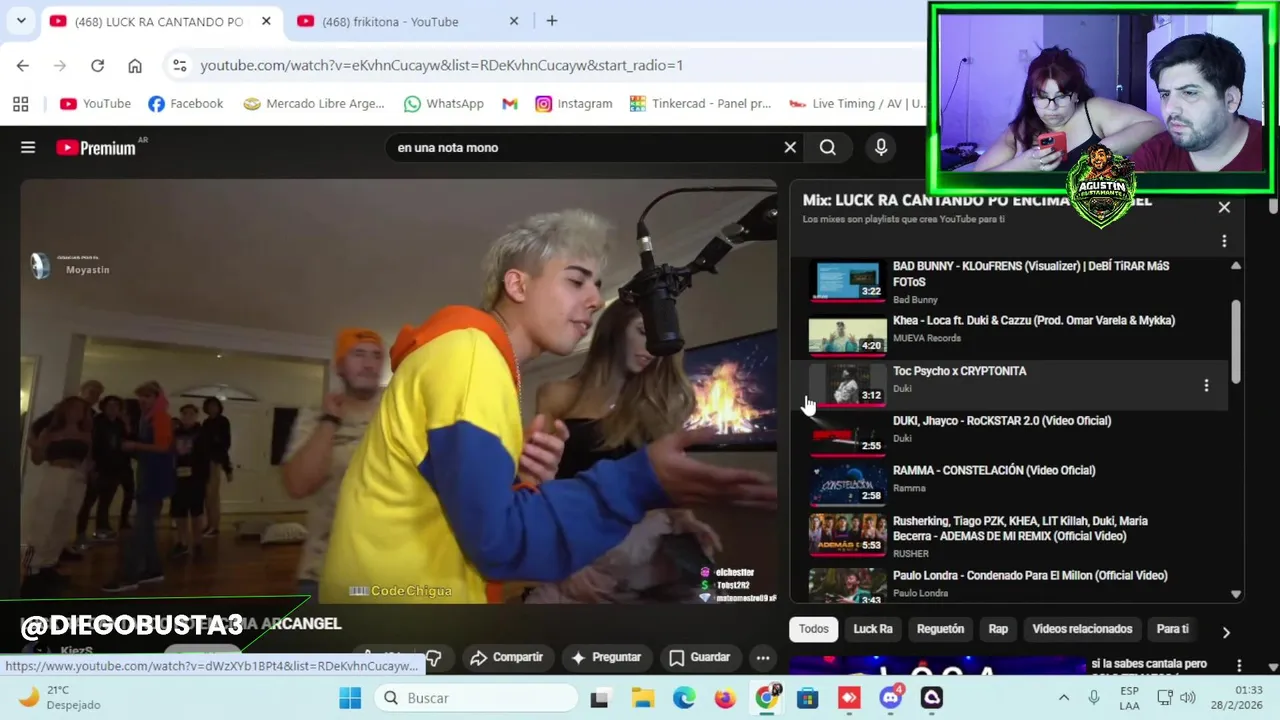Reload the current page
The width and height of the screenshot is (1280, 720).
coord(97,65)
